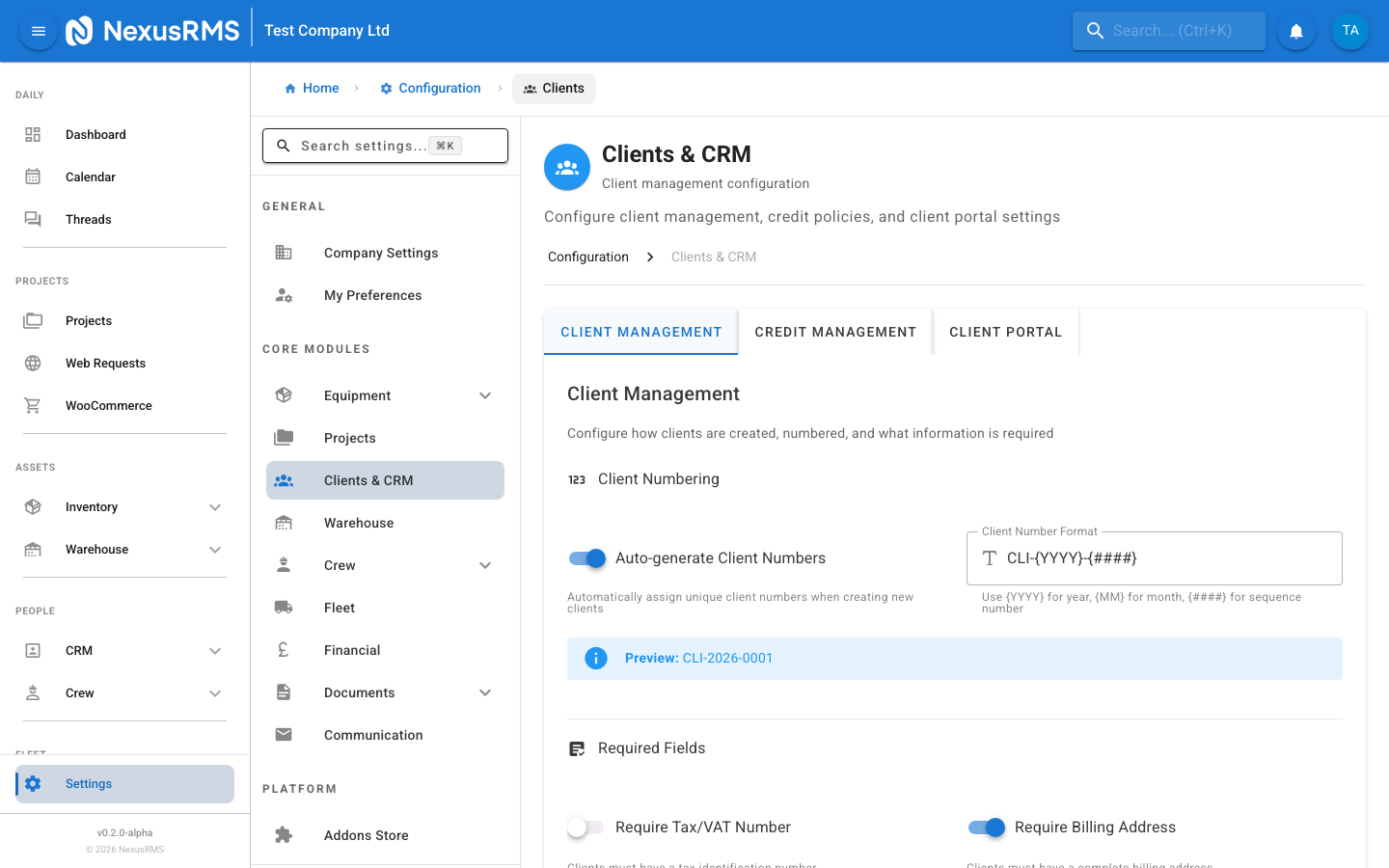Expand the Crew settings section
Image resolution: width=1389 pixels, height=868 pixels.
484,564
